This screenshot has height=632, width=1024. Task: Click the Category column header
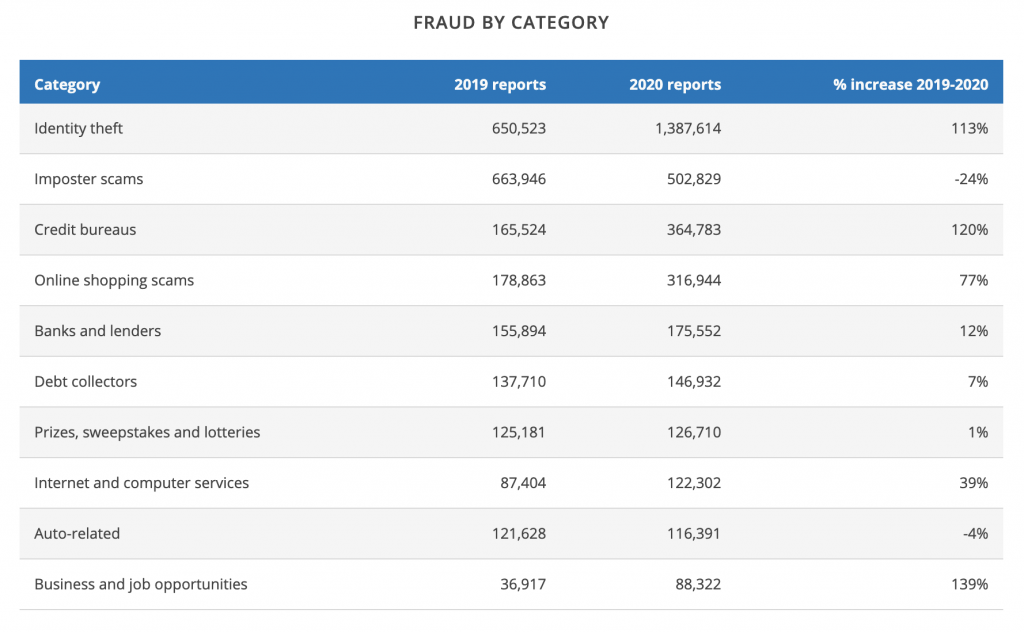[67, 84]
